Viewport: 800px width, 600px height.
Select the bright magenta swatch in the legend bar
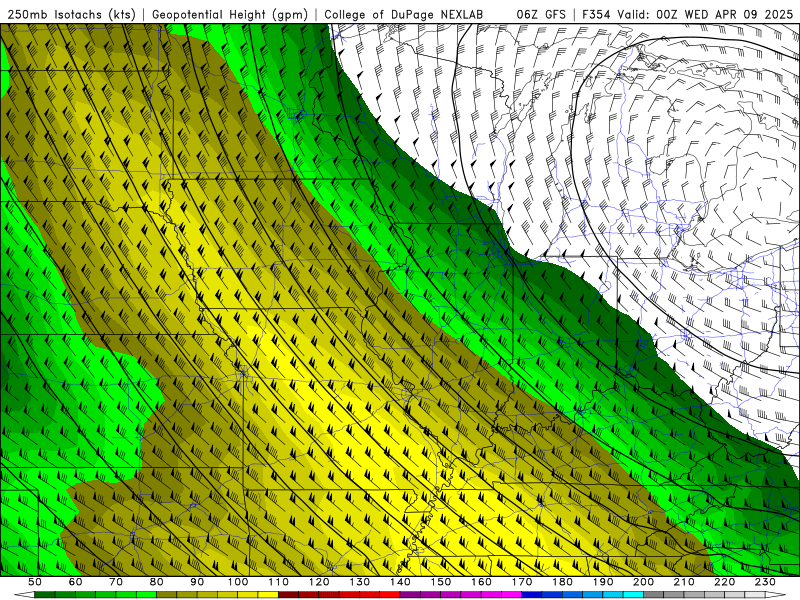pos(512,595)
